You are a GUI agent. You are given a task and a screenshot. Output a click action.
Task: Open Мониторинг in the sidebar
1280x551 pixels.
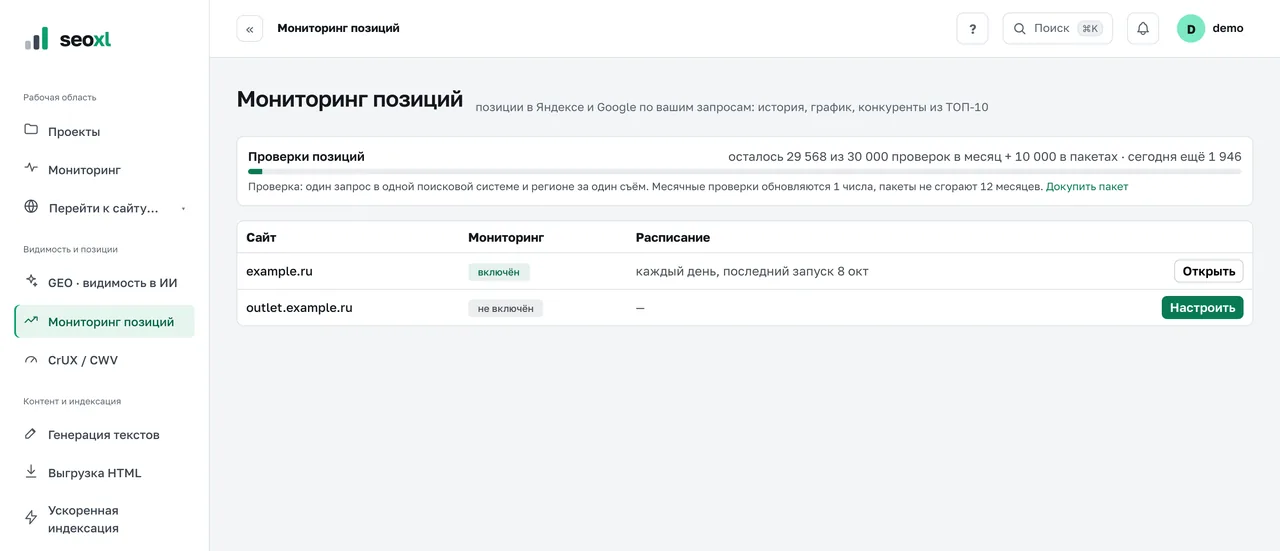tap(104, 169)
